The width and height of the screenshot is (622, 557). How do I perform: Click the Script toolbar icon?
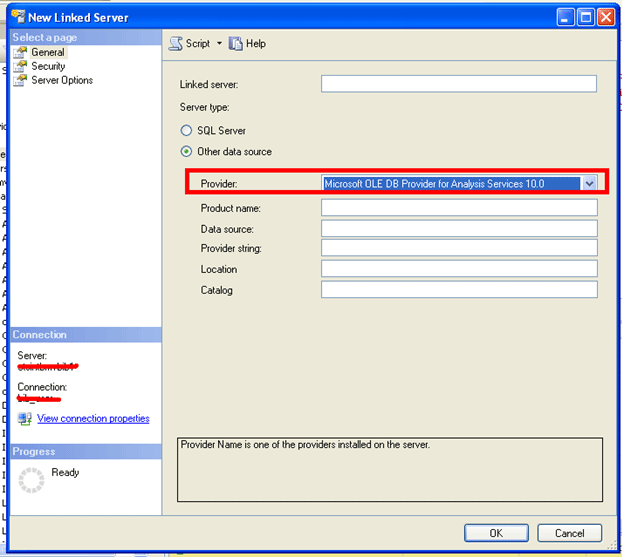176,43
